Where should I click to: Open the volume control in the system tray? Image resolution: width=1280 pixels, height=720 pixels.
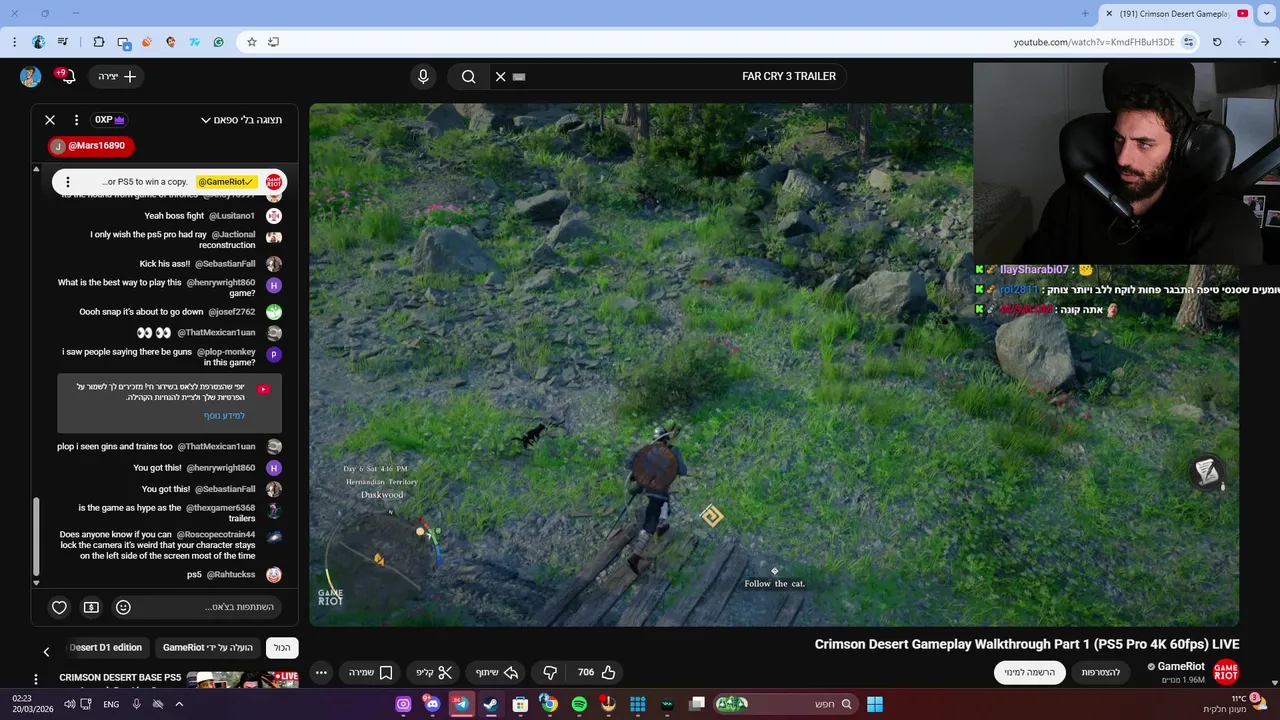(70, 704)
